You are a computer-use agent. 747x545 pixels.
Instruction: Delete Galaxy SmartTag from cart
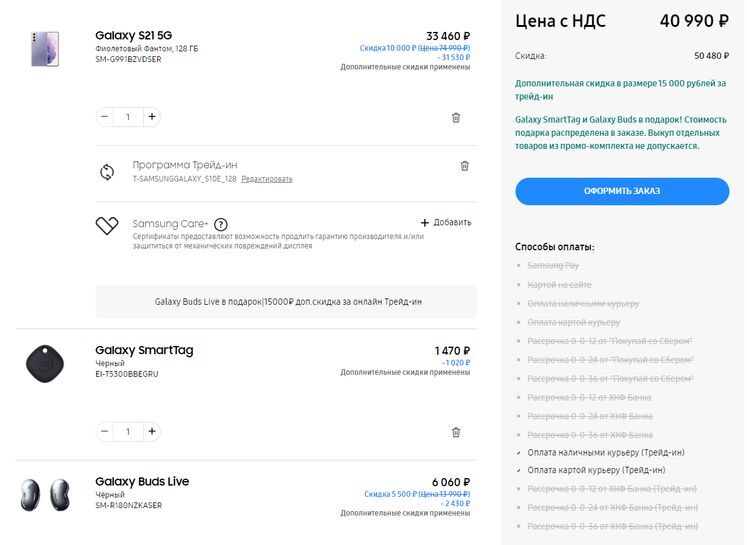click(456, 432)
